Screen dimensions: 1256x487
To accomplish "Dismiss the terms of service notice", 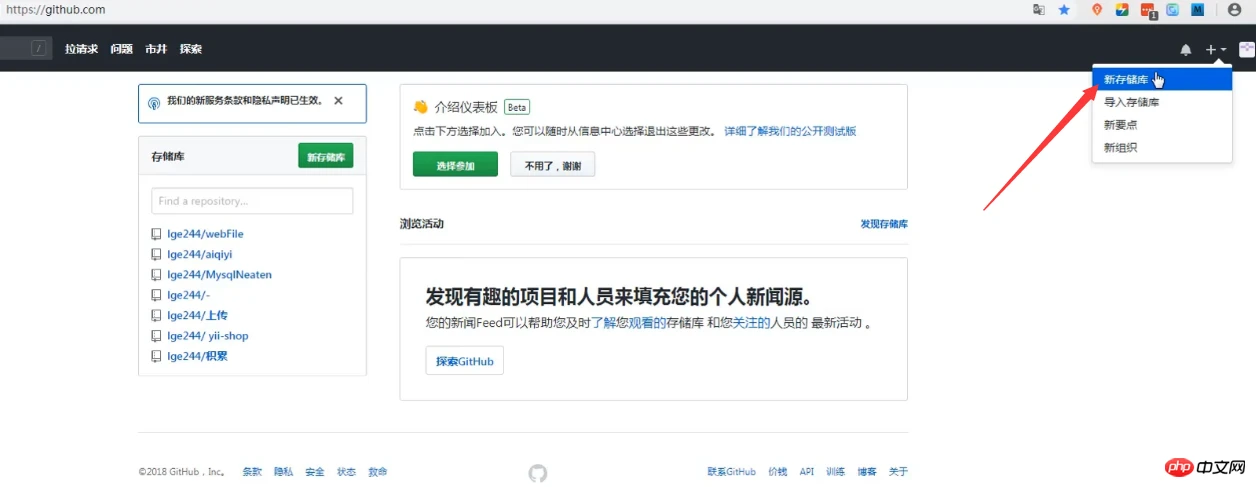I will (x=338, y=101).
